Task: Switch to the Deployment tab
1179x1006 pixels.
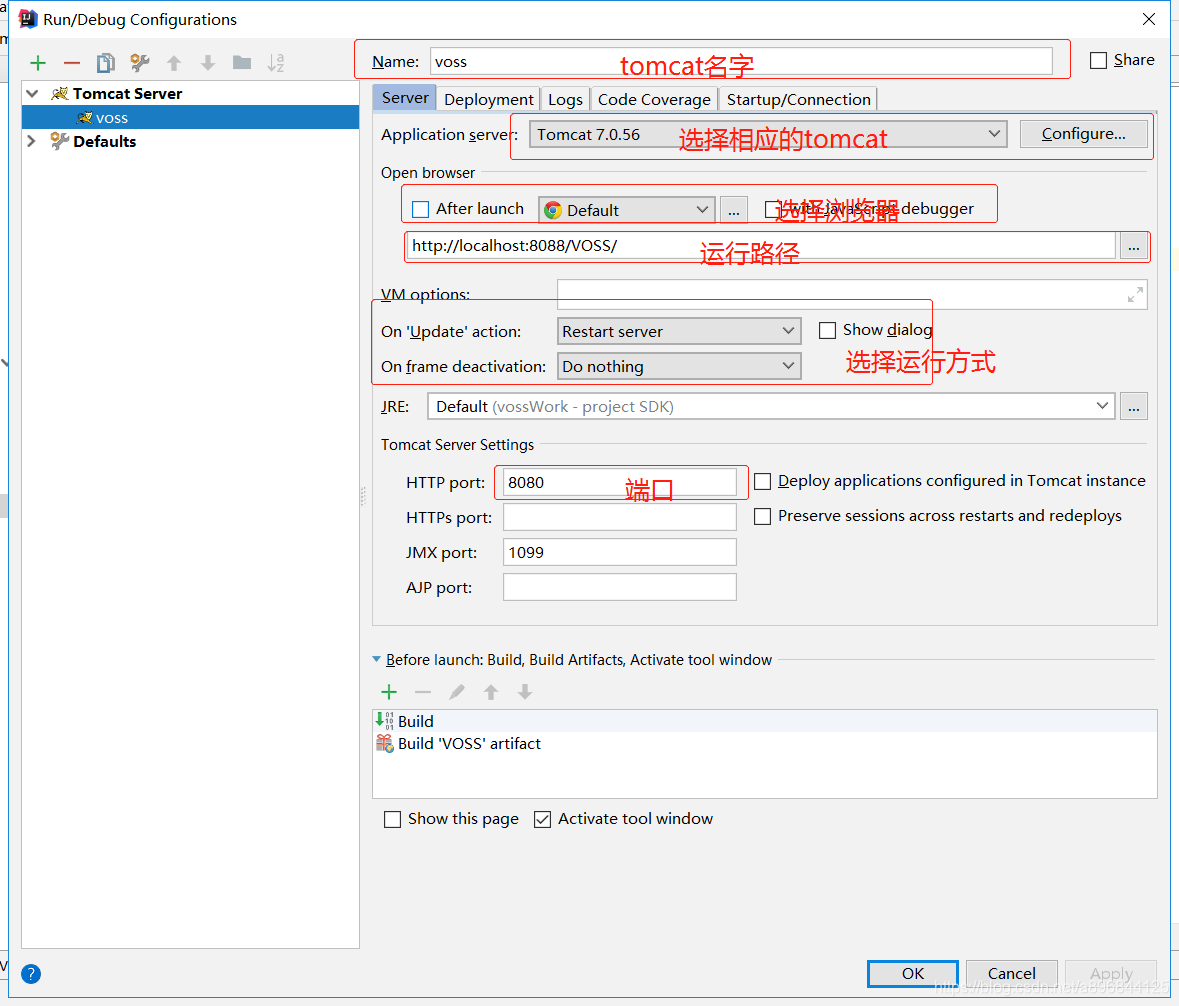Action: click(489, 99)
